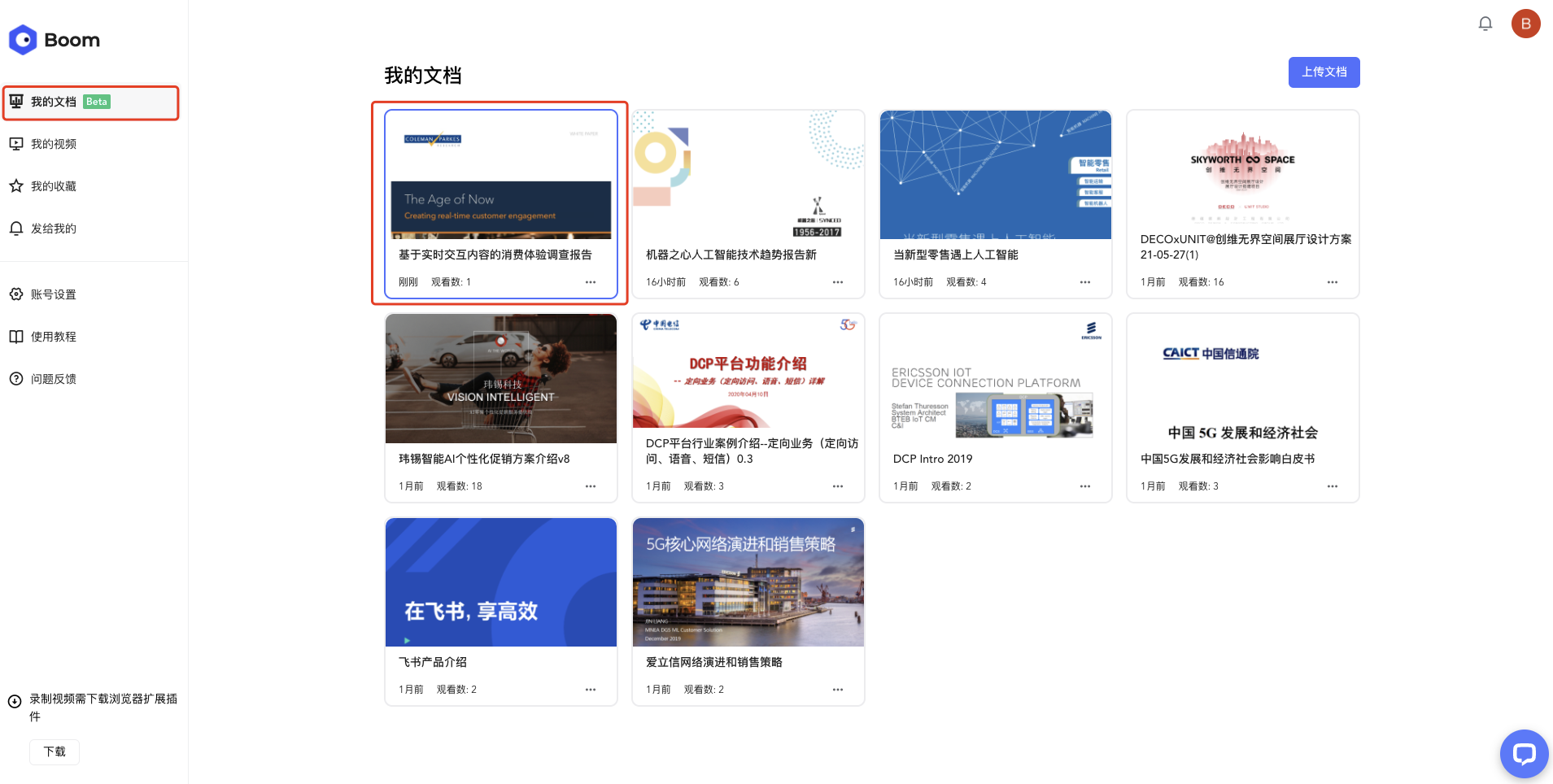Click title 爱立信网络演进和销售策略

[x=714, y=662]
